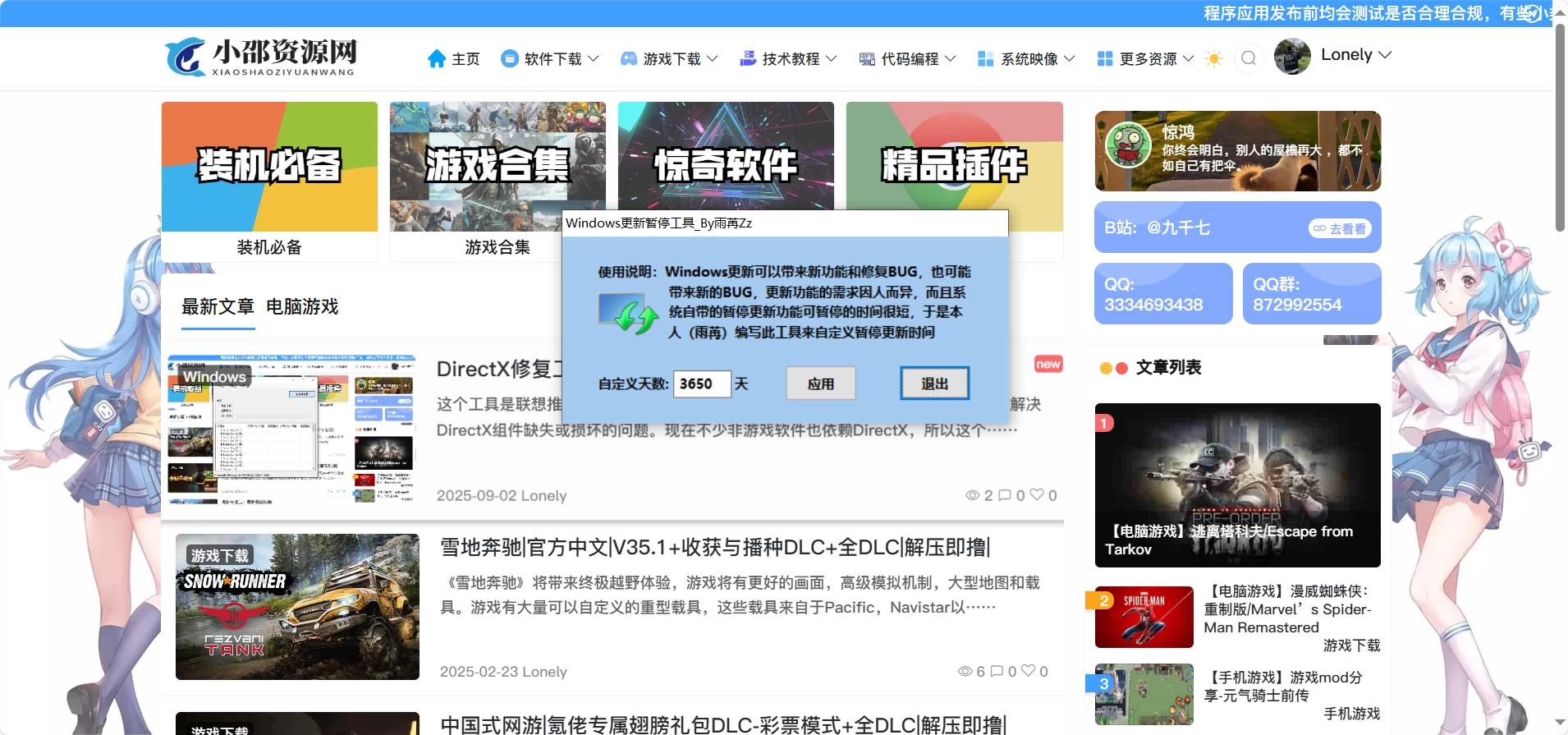The width and height of the screenshot is (1568, 735).
Task: Click the 手机游戏 category tag in sidebar
Action: [1351, 714]
